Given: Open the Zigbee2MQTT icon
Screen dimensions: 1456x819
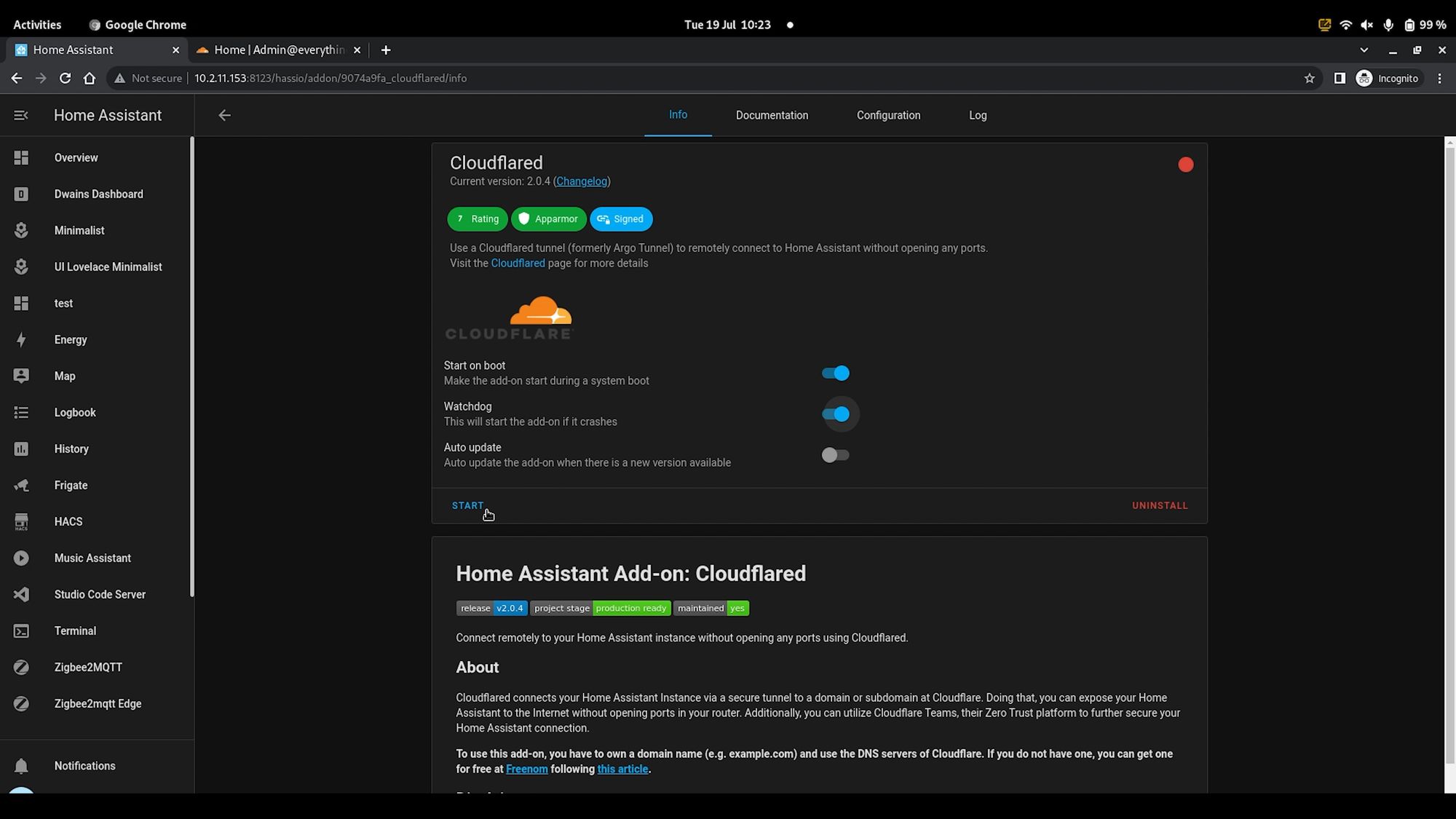Looking at the screenshot, I should coord(21,668).
